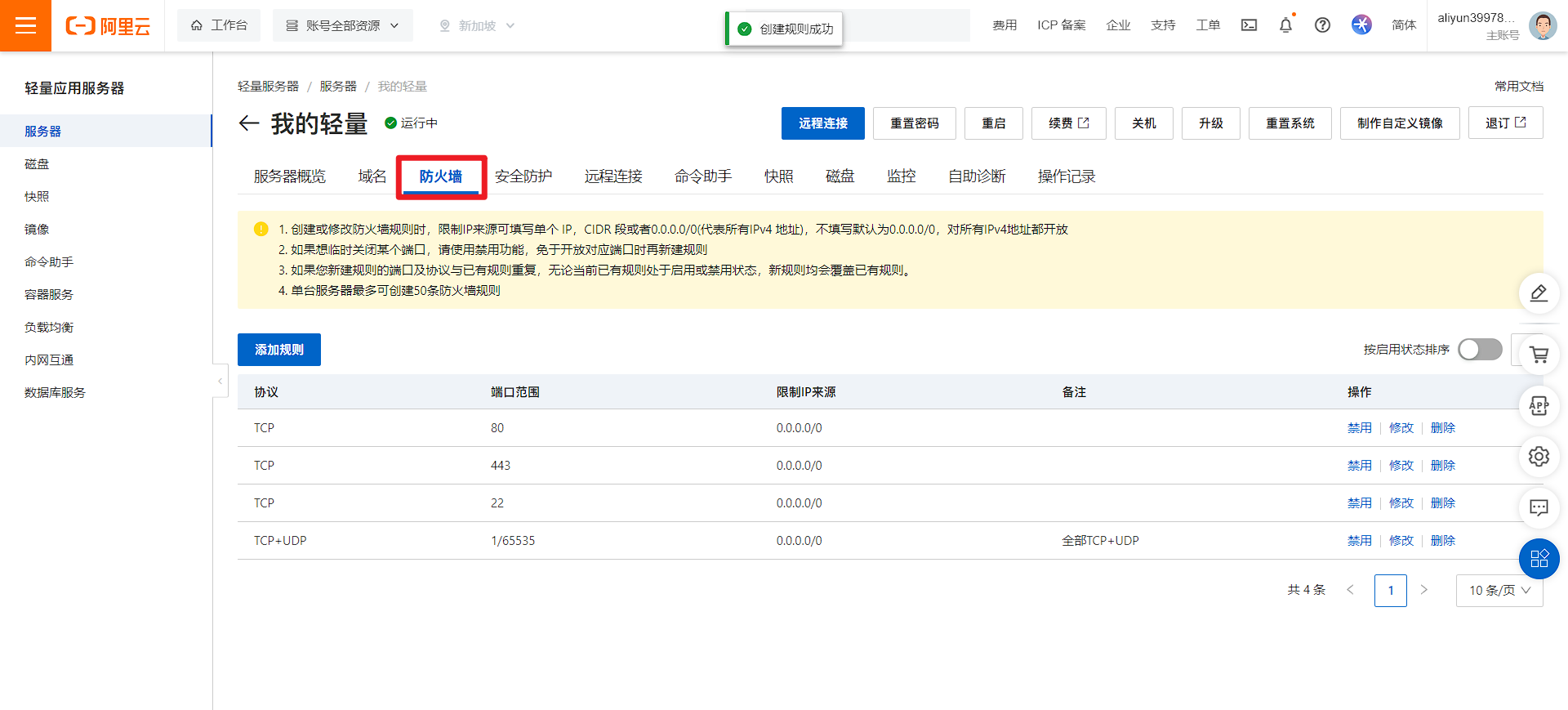This screenshot has height=710, width=1568.
Task: Open the Fees top navigation item
Action: [x=1004, y=25]
